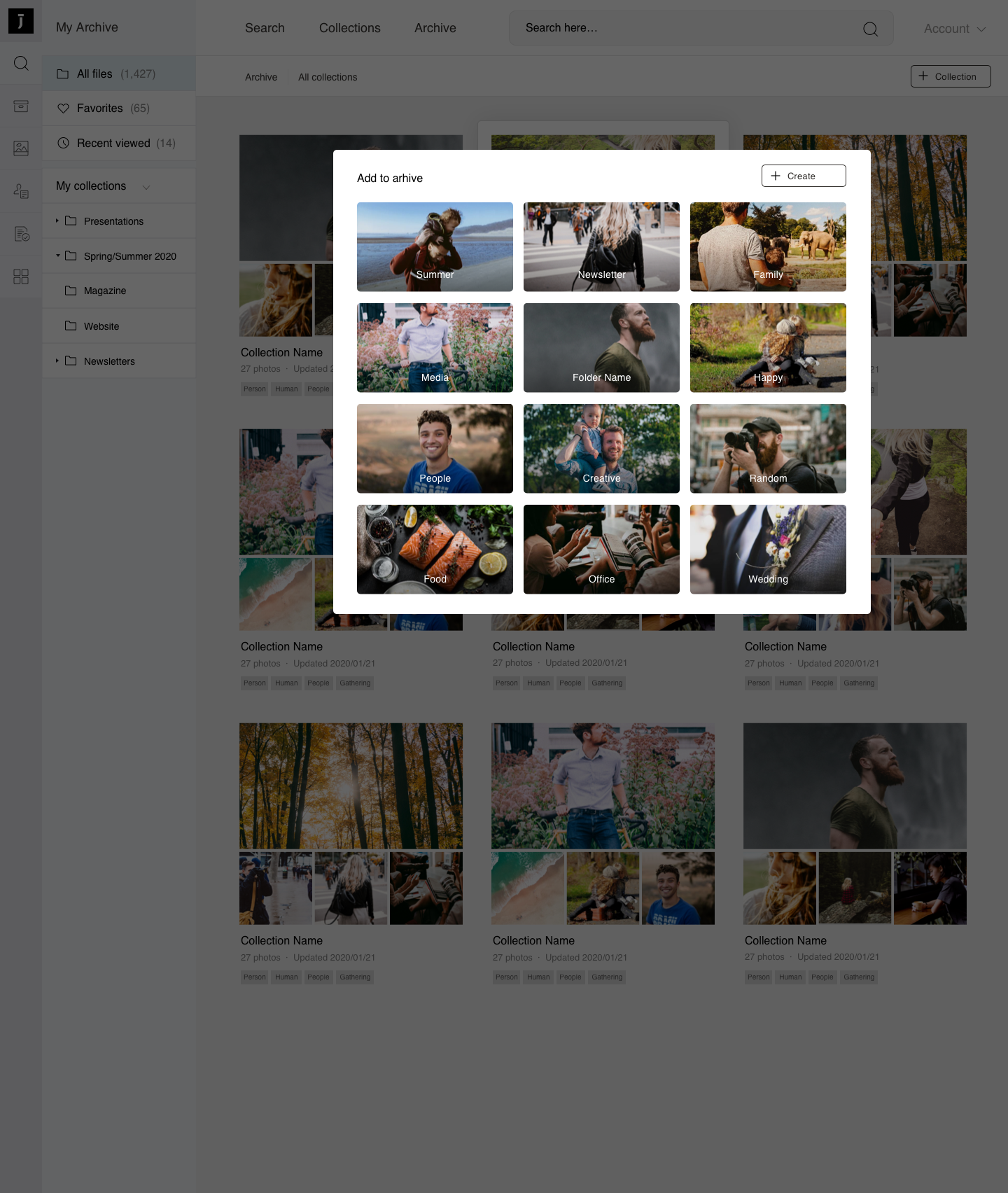This screenshot has width=1008, height=1193.
Task: Select All files in sidebar
Action: (119, 74)
